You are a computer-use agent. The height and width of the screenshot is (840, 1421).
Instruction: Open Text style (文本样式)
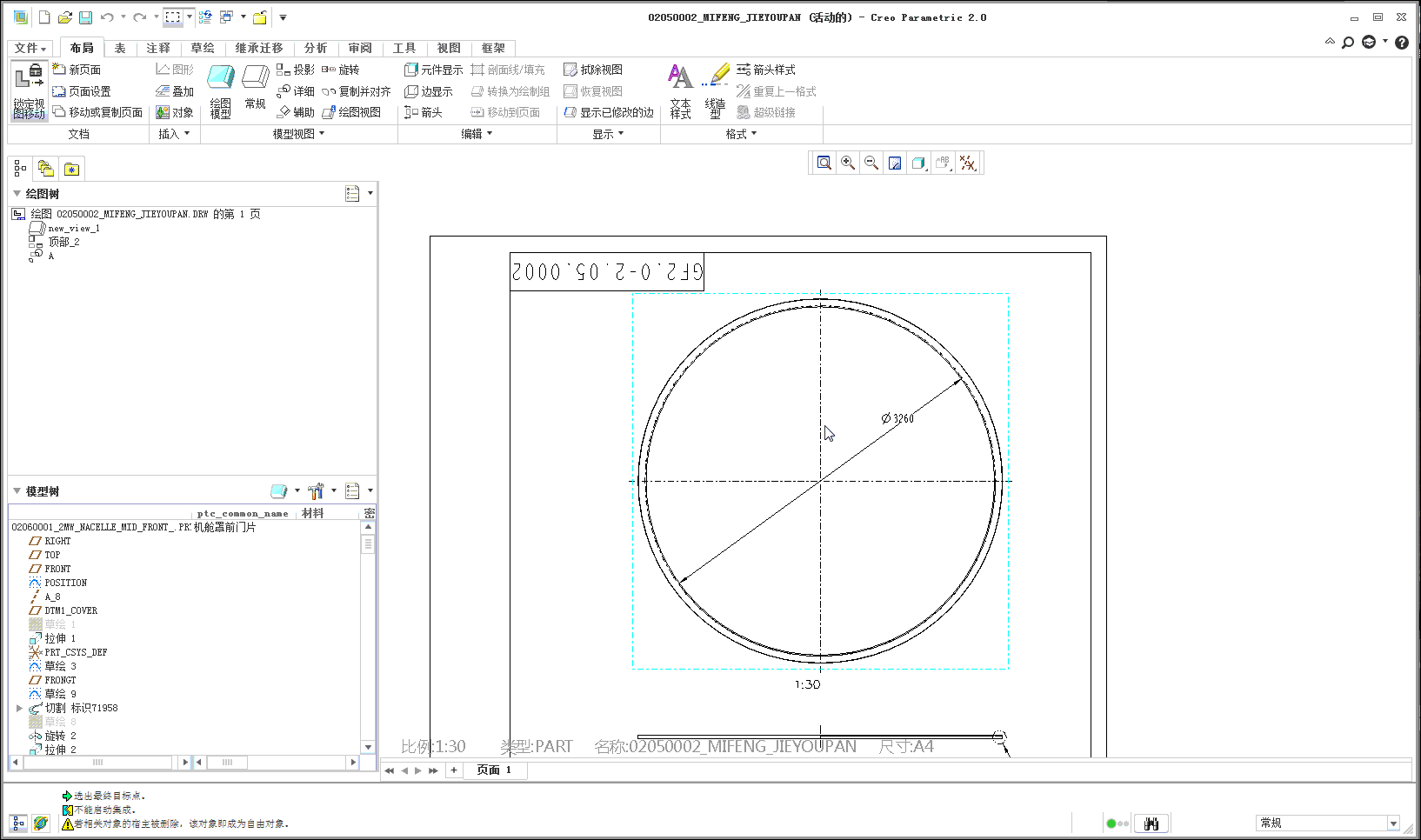coord(680,90)
